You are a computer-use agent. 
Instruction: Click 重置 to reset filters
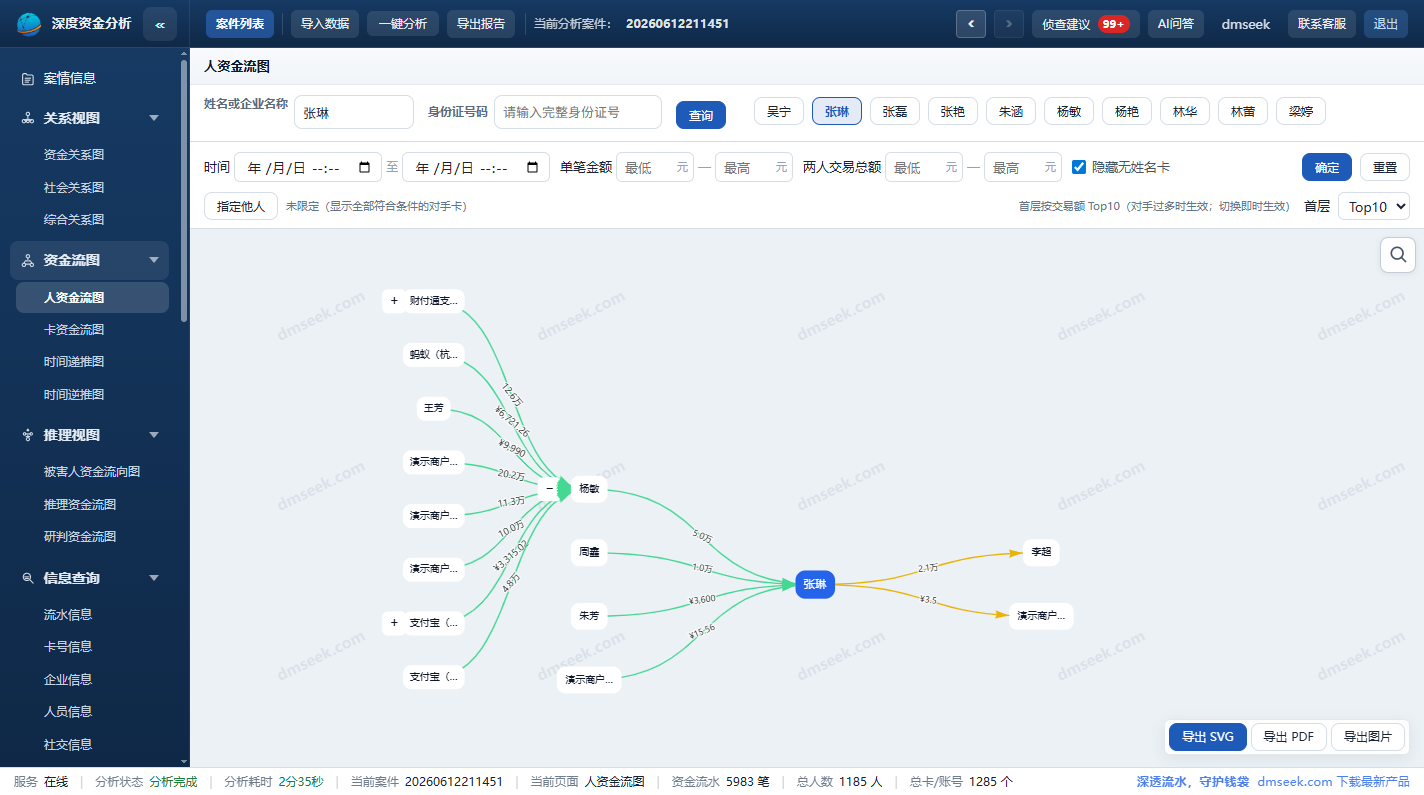click(1385, 167)
